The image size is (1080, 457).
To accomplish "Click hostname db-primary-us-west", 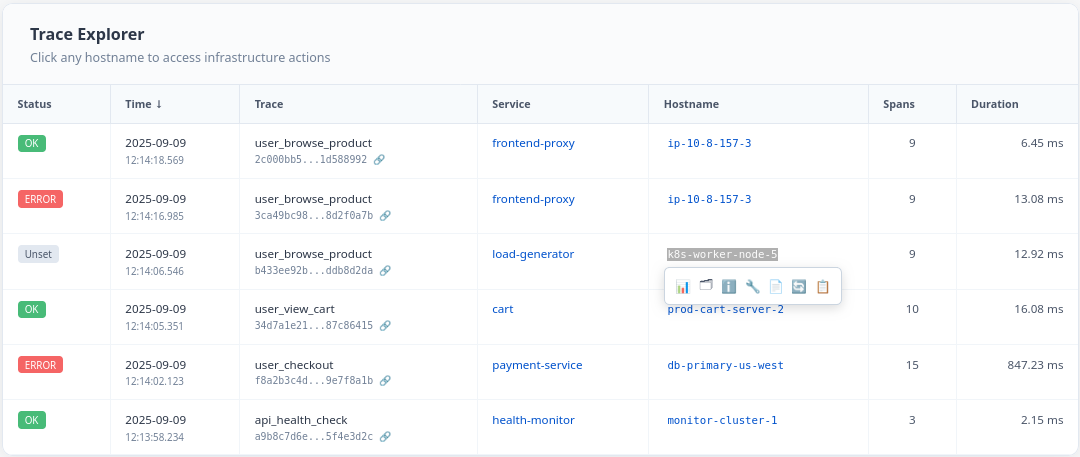I will click(x=725, y=366).
